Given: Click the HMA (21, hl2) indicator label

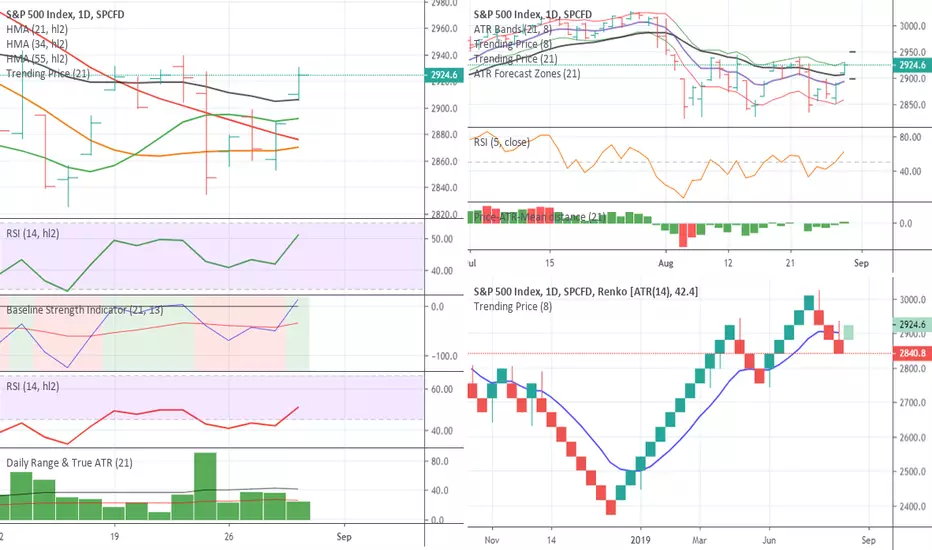Looking at the screenshot, I should pyautogui.click(x=37, y=29).
